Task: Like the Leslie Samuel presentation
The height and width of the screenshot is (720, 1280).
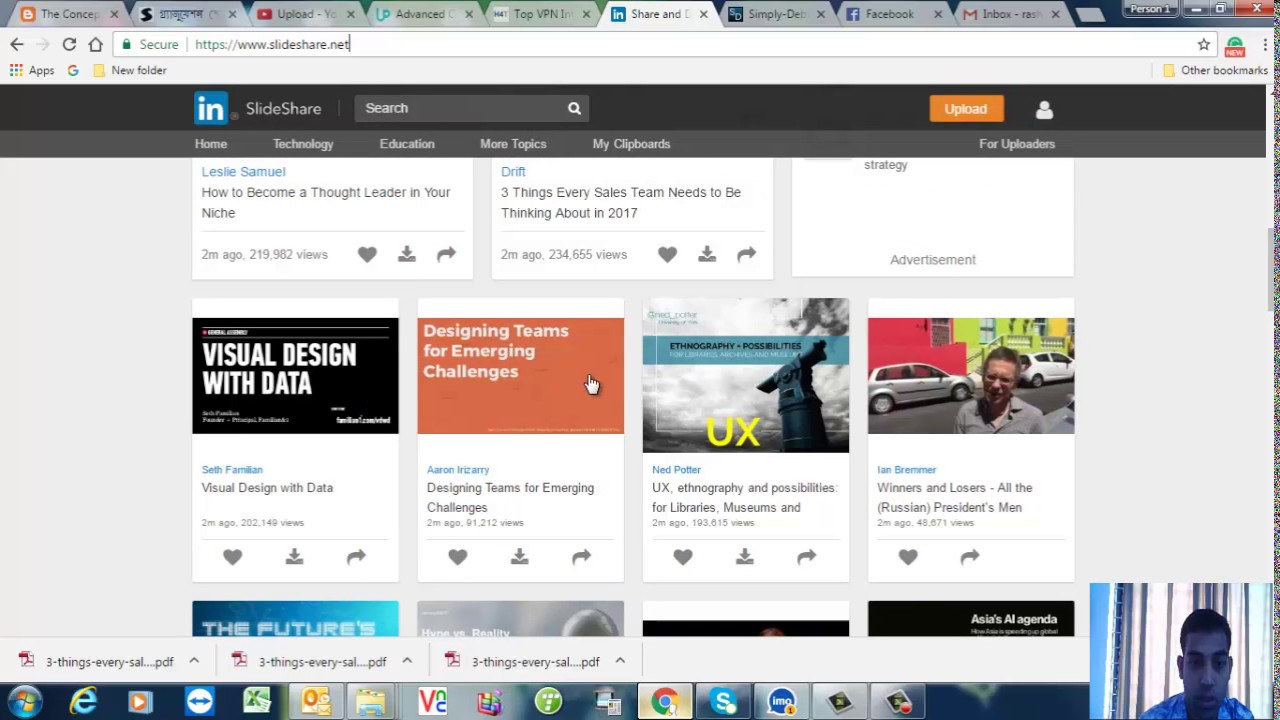Action: [367, 255]
